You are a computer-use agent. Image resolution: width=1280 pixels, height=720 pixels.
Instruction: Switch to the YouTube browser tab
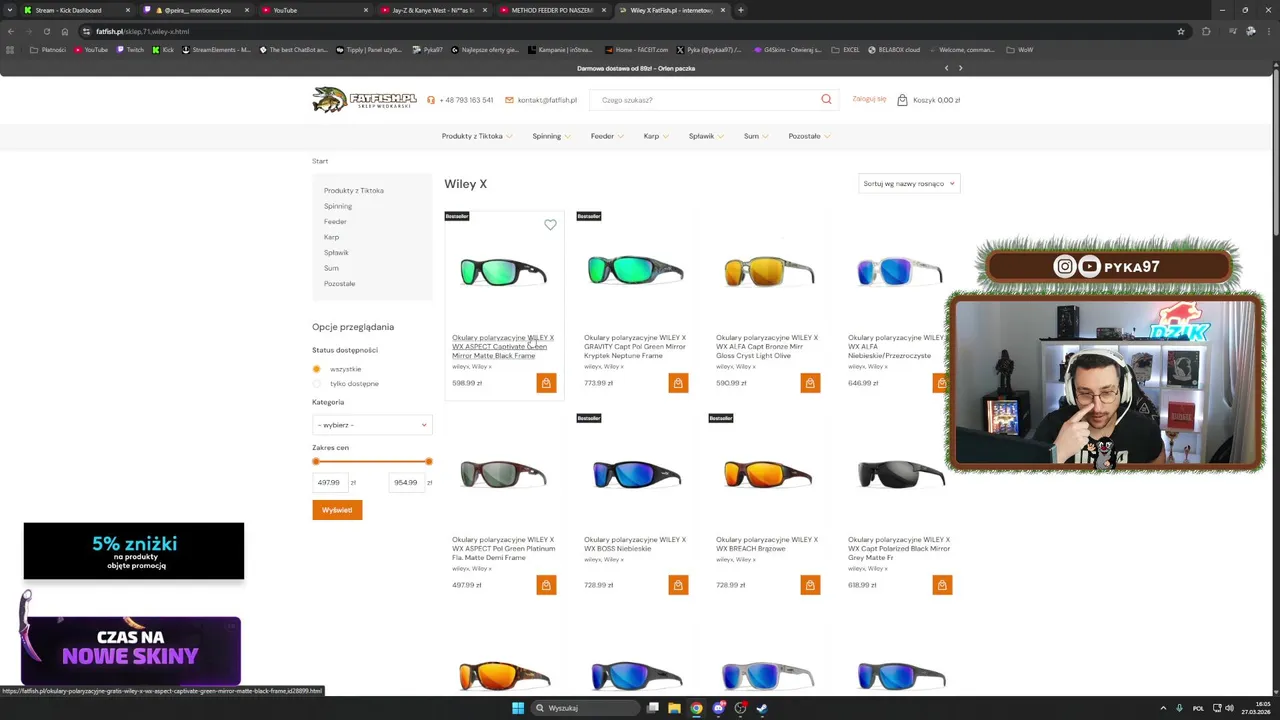pos(312,10)
